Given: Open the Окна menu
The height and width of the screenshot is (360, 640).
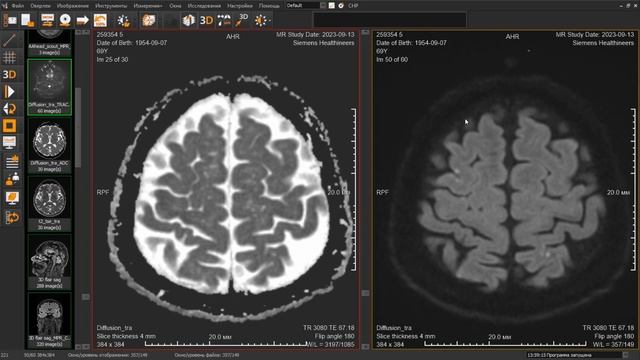Looking at the screenshot, I should click(175, 6).
